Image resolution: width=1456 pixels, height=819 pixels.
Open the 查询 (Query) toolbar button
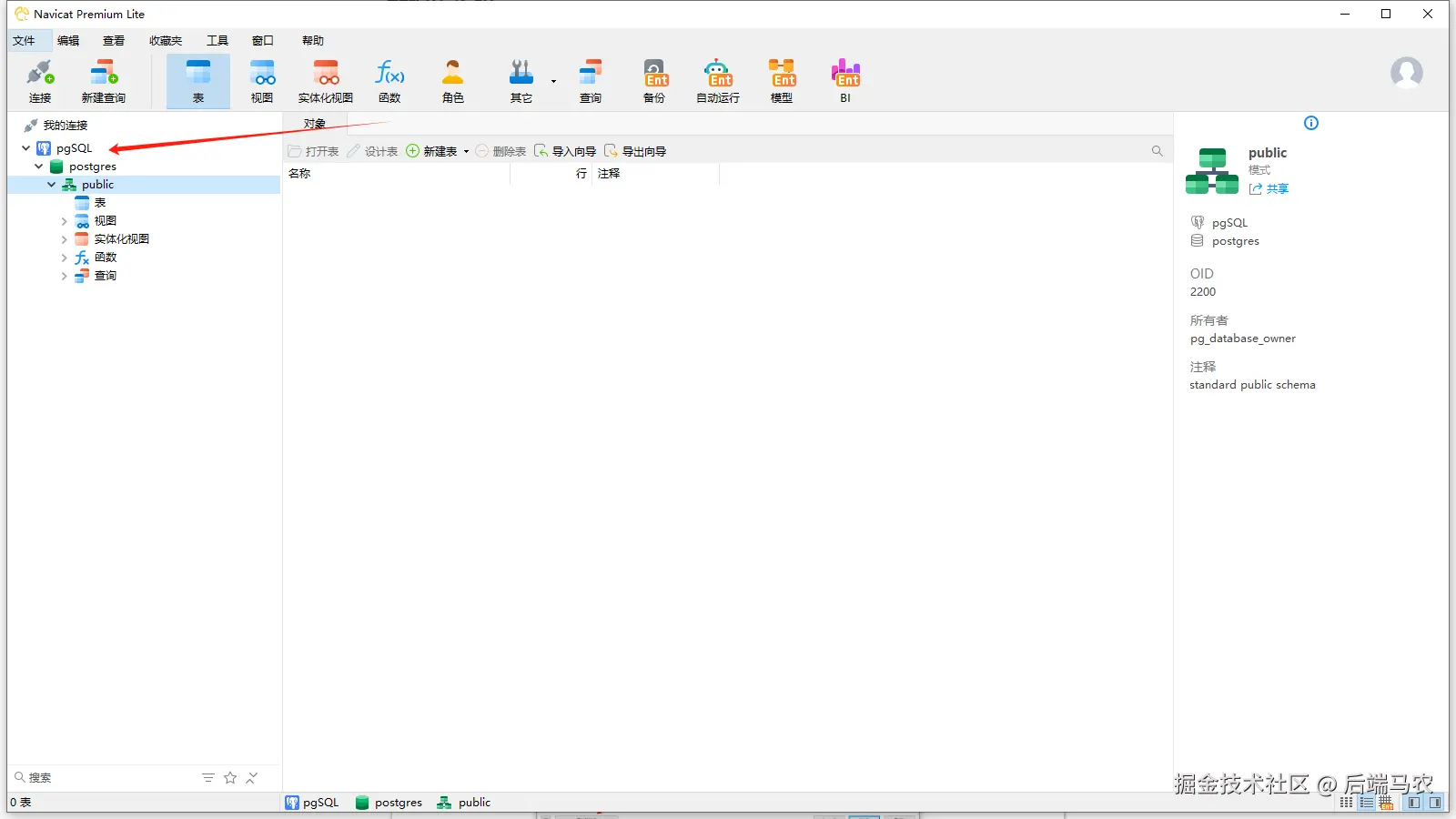point(591,81)
